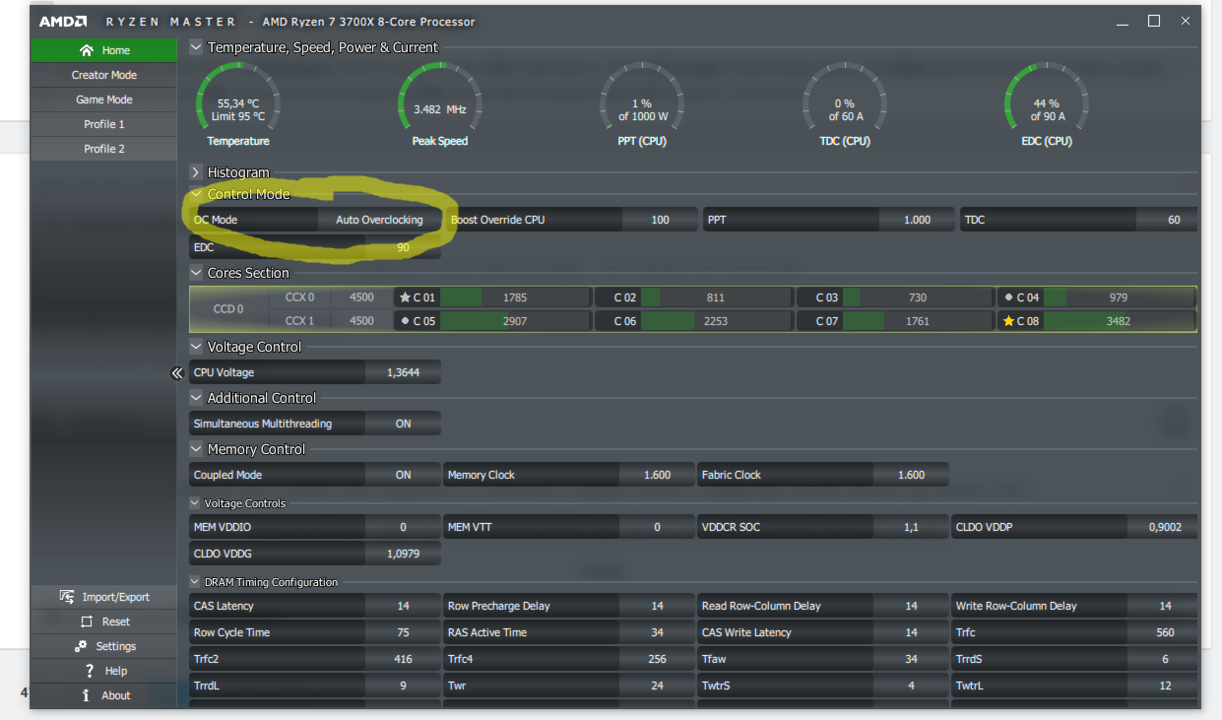Screen dimensions: 1222x720
Task: Click PPT value 1.000 field
Action: coord(917,220)
